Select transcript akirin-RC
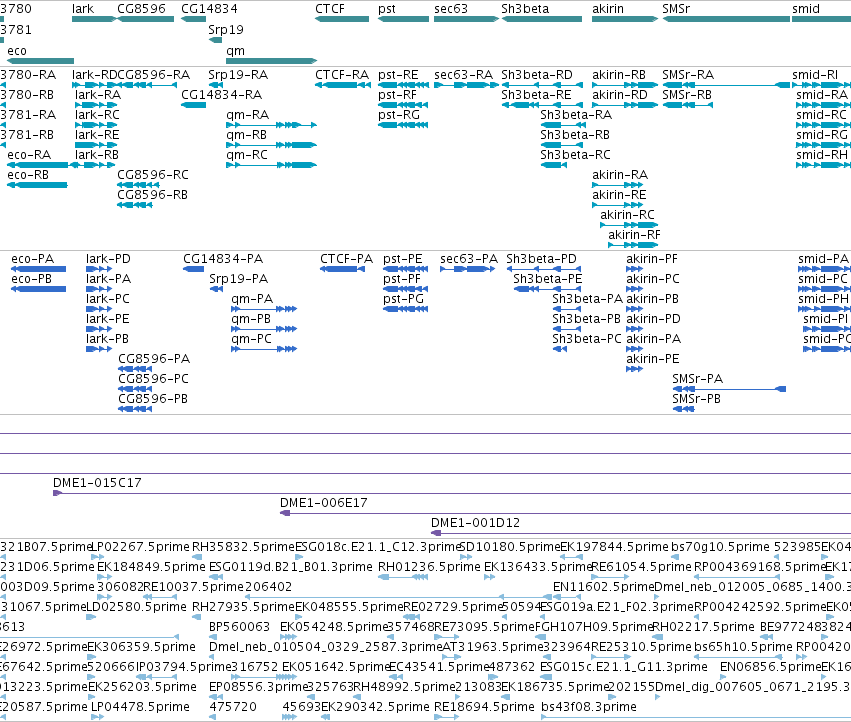851x722 pixels. pos(629,225)
